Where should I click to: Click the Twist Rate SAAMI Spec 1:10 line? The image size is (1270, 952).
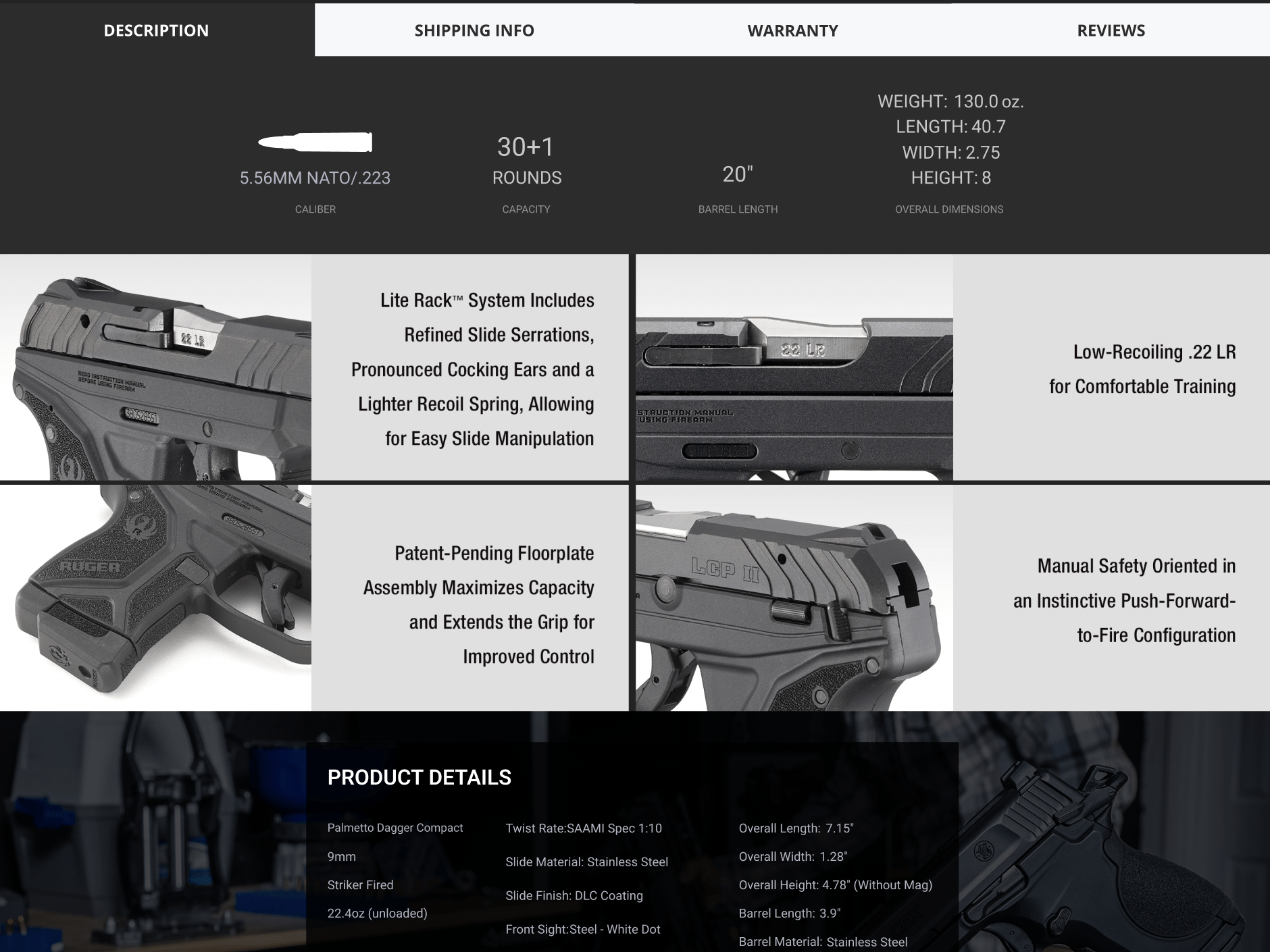pos(584,828)
